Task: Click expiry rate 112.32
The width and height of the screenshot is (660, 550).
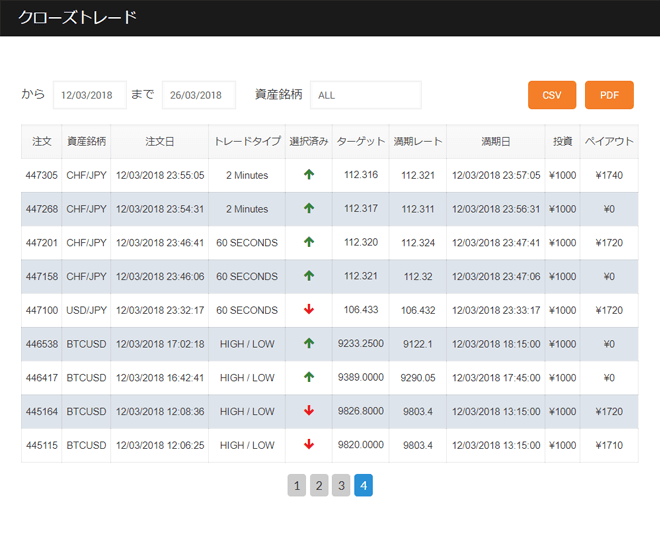Action: [x=418, y=276]
